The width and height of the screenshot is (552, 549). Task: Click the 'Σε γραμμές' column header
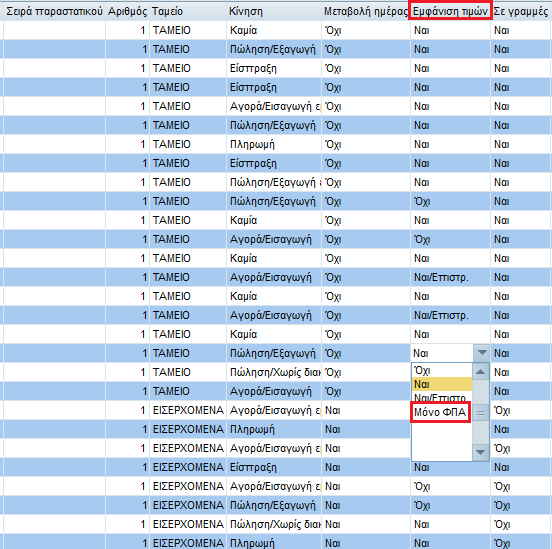click(521, 11)
